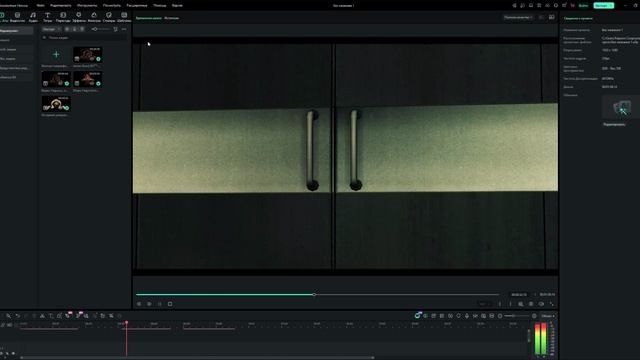Select the bottom headphones media thumbnail
Screen dimensions: 640x360
56,104
